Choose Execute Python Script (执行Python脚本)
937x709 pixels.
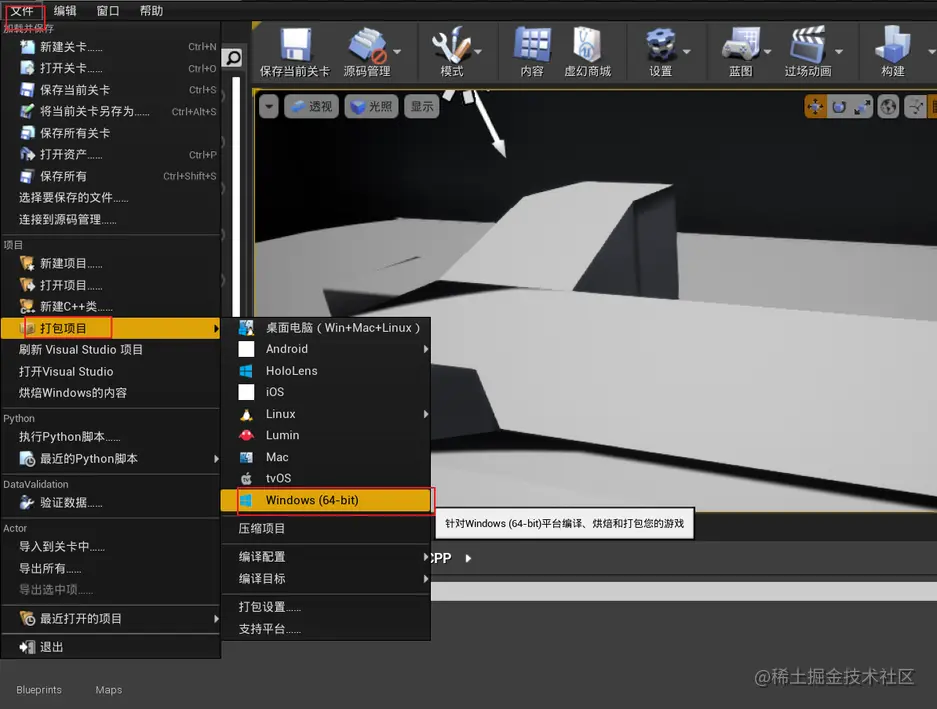111,437
